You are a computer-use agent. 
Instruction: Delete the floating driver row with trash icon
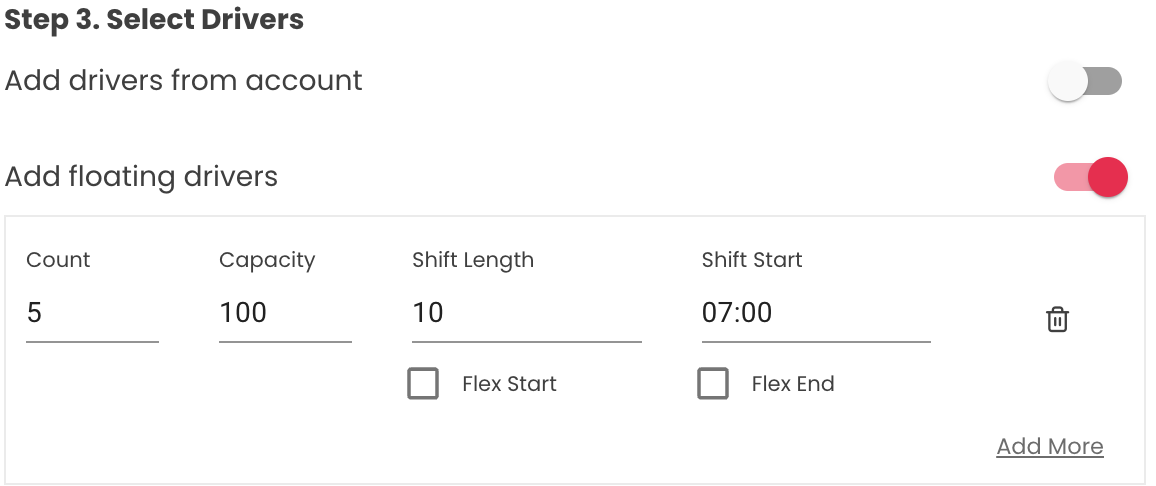[1057, 320]
